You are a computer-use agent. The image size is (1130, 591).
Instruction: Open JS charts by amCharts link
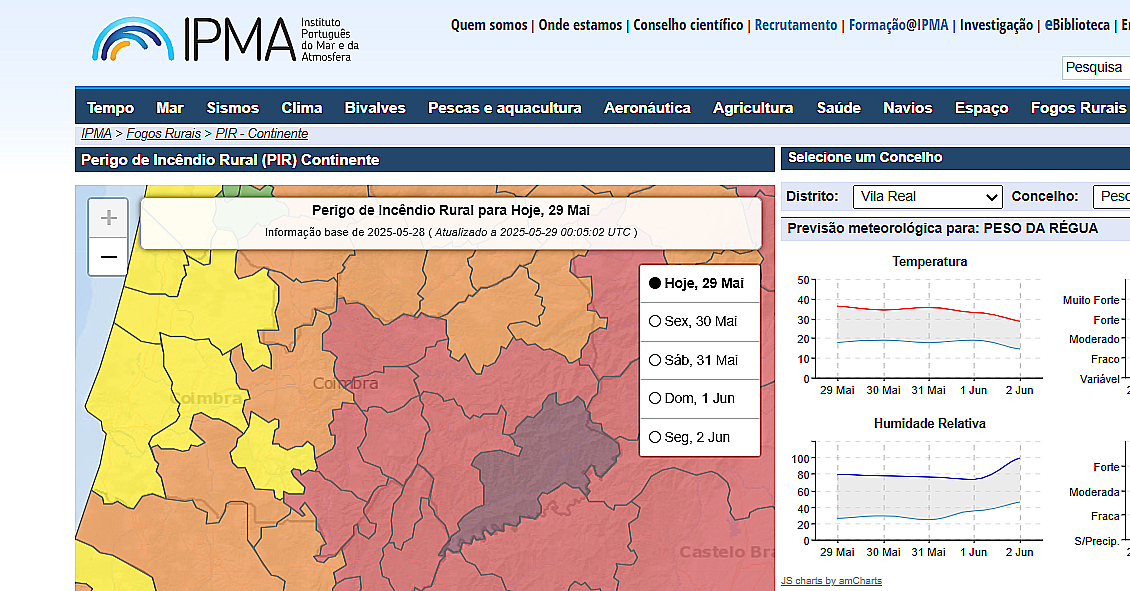[x=831, y=581]
